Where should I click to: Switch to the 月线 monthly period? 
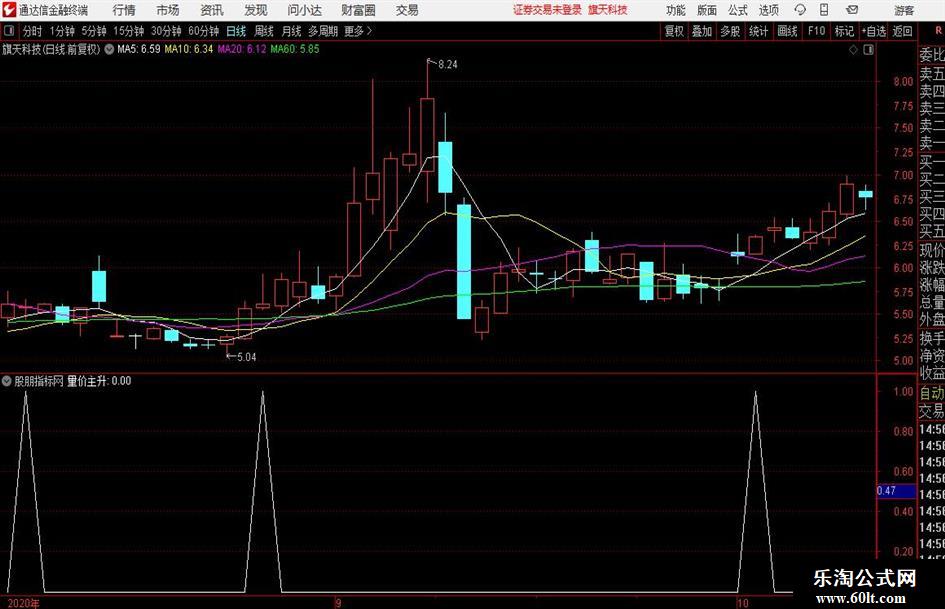tap(291, 31)
